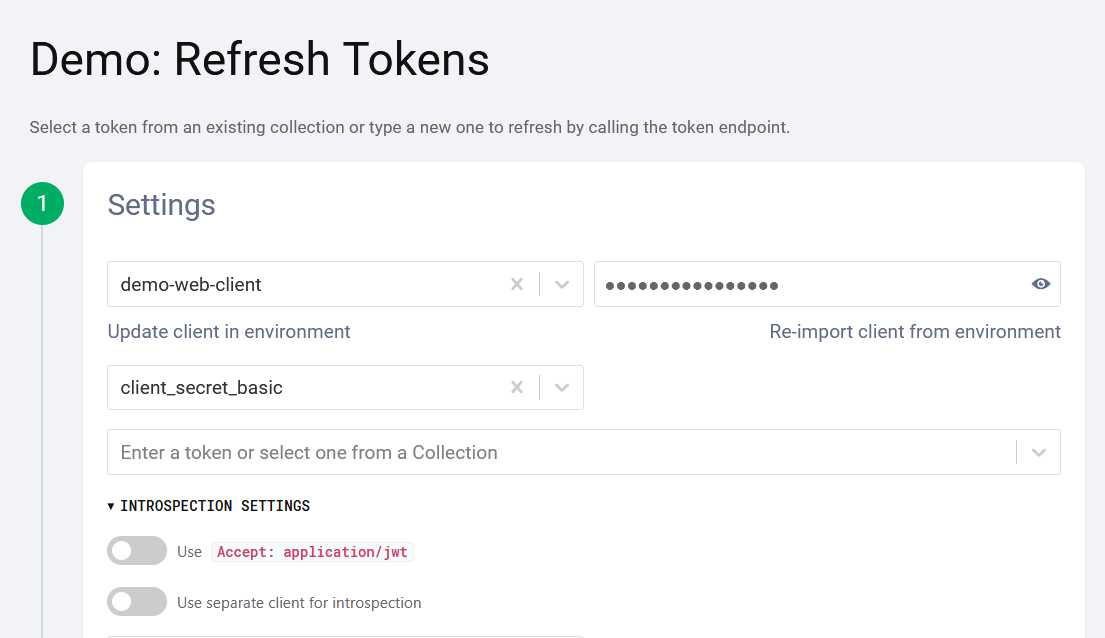
Task: Expand the demo-web-client combo box
Action: click(x=560, y=284)
